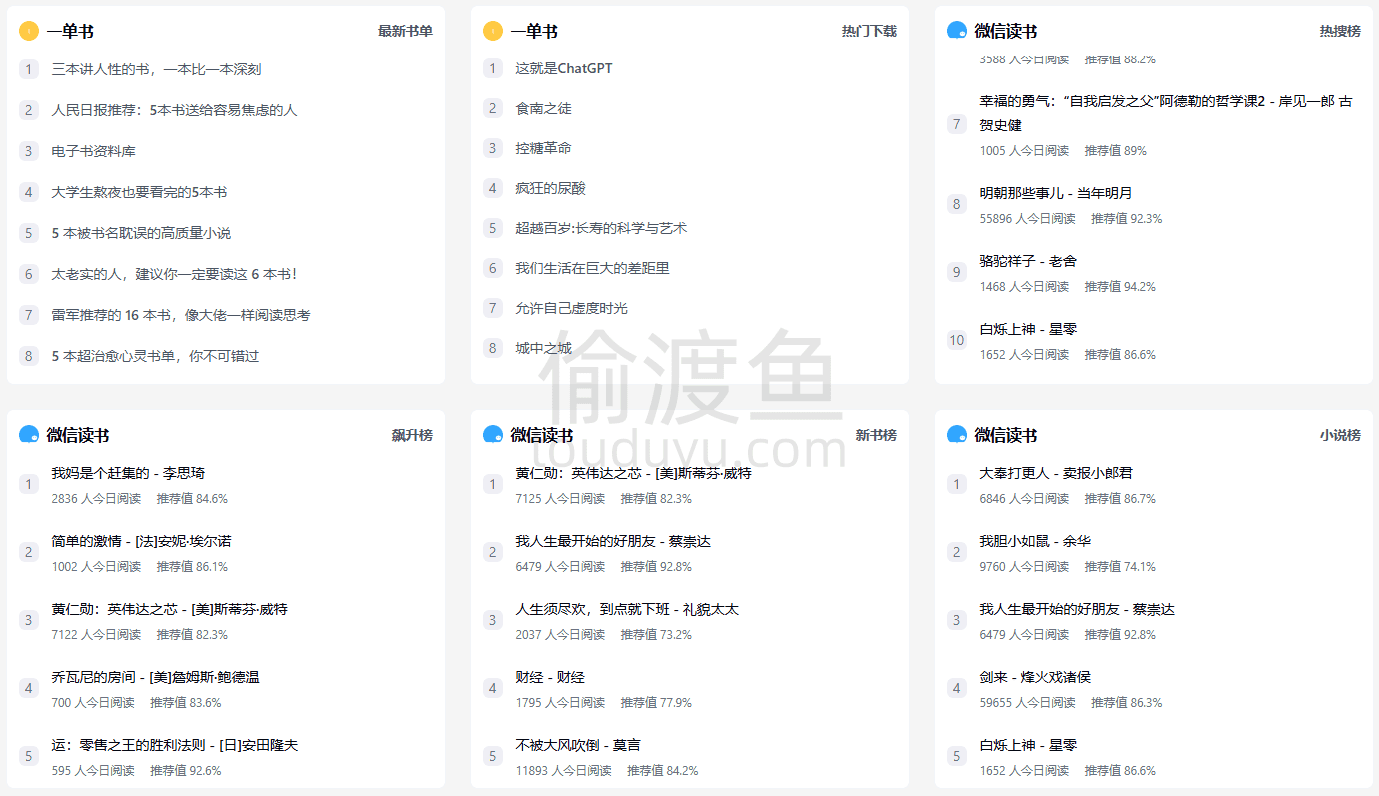This screenshot has height=796, width=1379.
Task: Open 白烁上神 - 星零 in 热搜榜
Action: 1028,329
